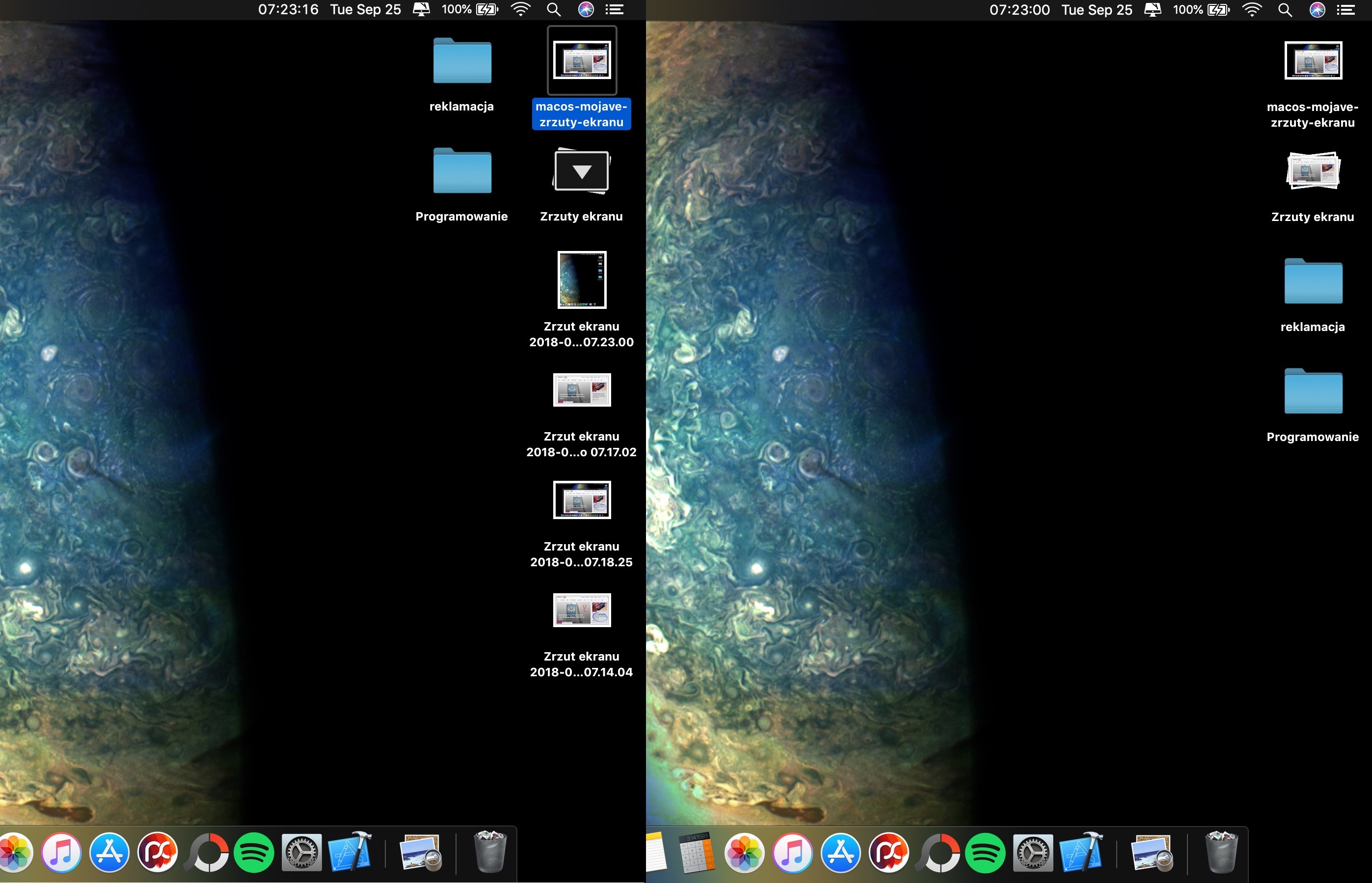1372x883 pixels.
Task: Open Spotlight search in left menu bar
Action: (x=553, y=10)
